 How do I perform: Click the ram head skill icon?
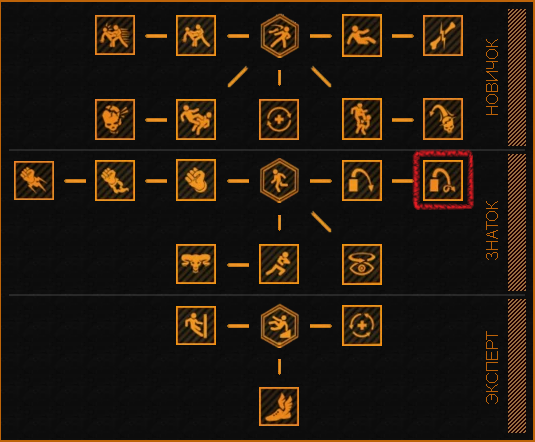point(196,264)
